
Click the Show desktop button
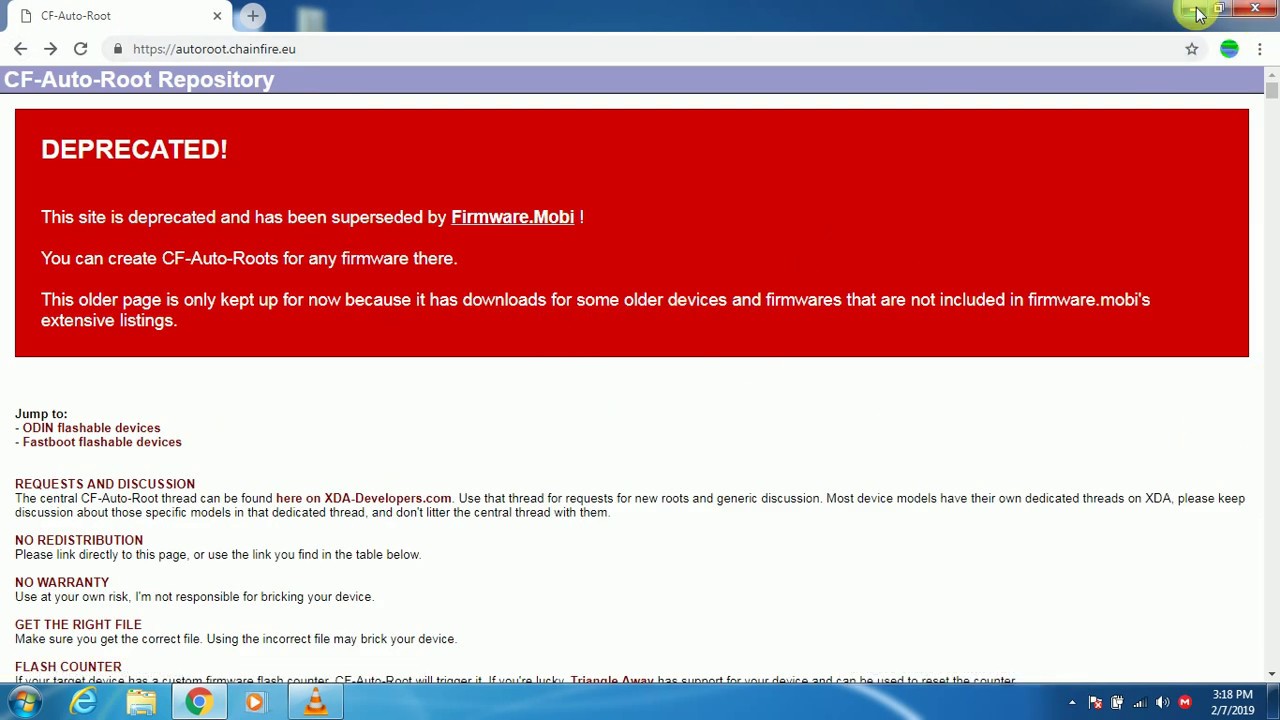pyautogui.click(x=1273, y=702)
